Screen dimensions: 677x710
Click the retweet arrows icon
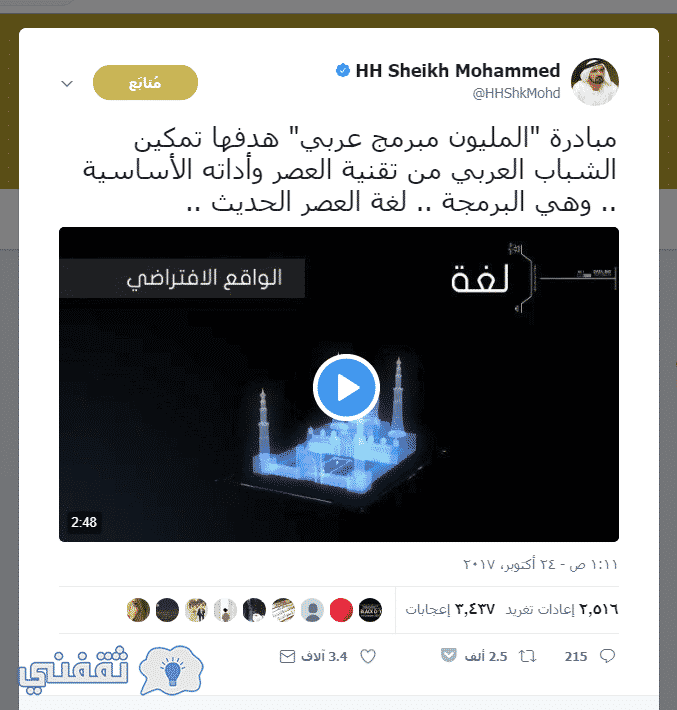click(x=528, y=656)
